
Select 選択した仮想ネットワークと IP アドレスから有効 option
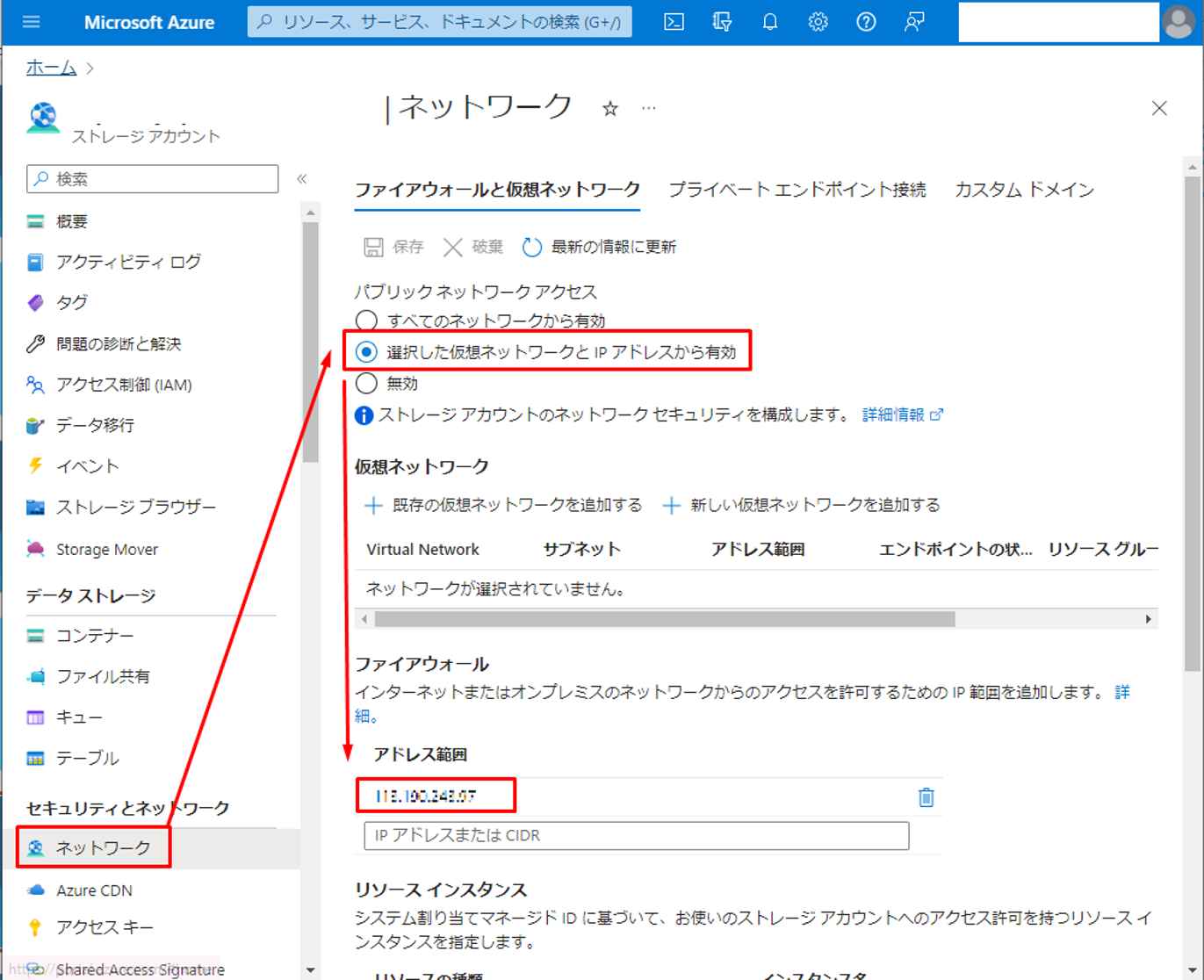tap(367, 352)
